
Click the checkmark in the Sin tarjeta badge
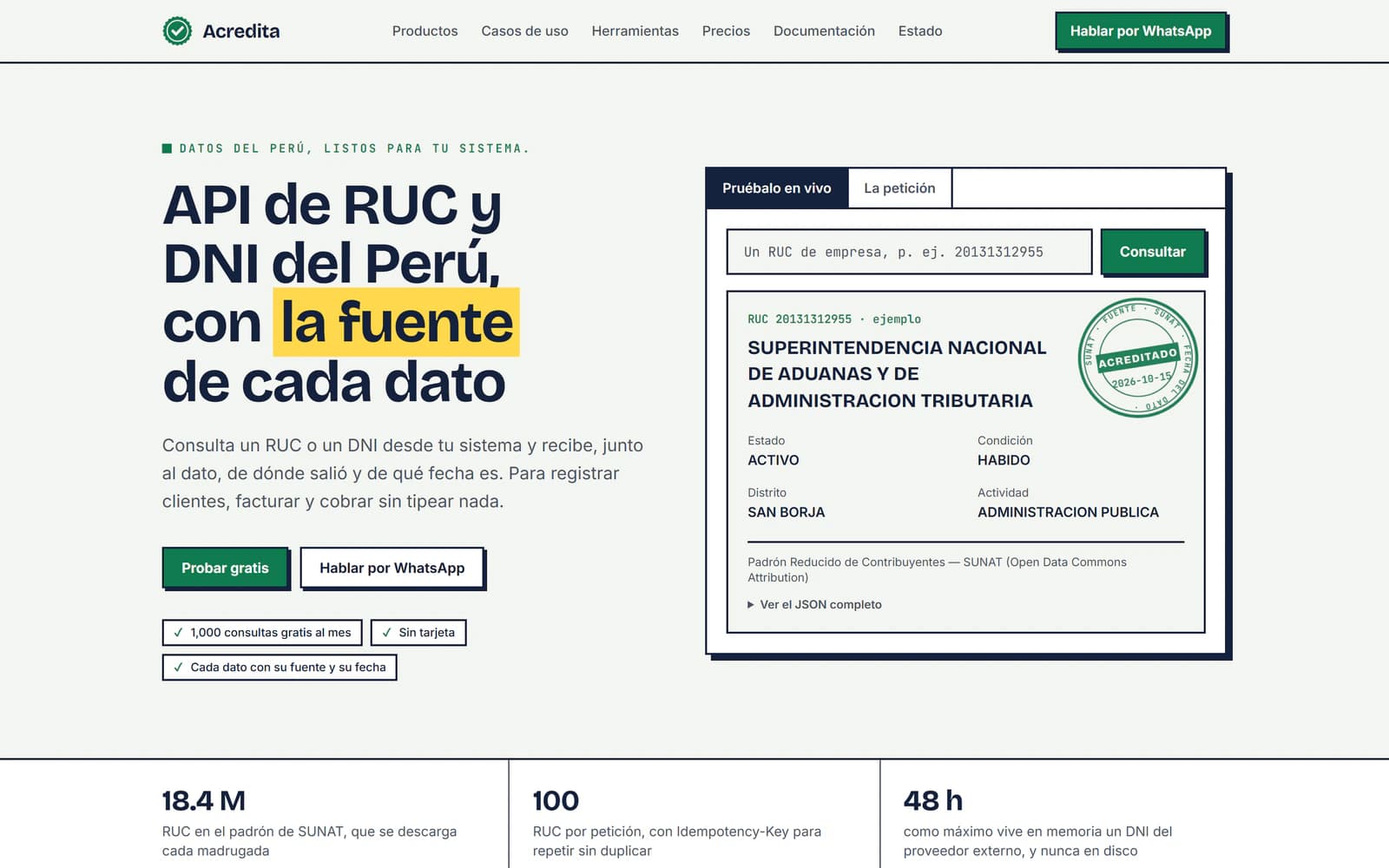click(386, 633)
